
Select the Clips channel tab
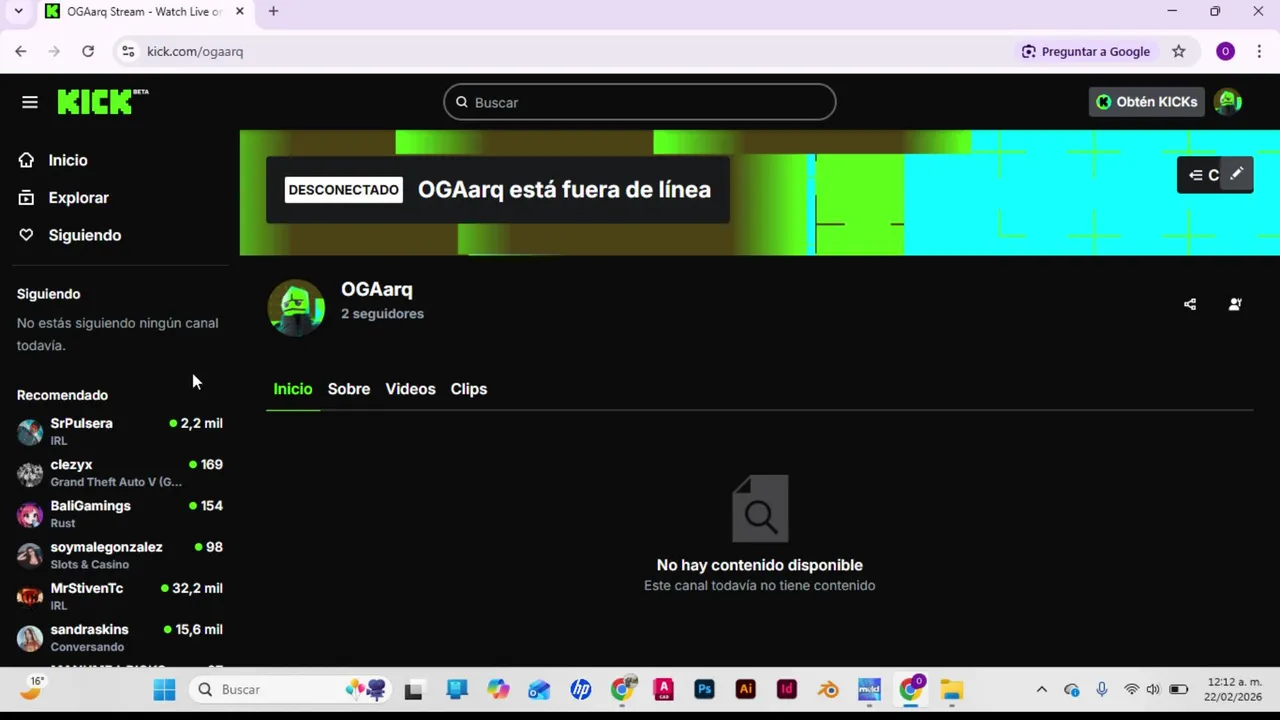(469, 389)
